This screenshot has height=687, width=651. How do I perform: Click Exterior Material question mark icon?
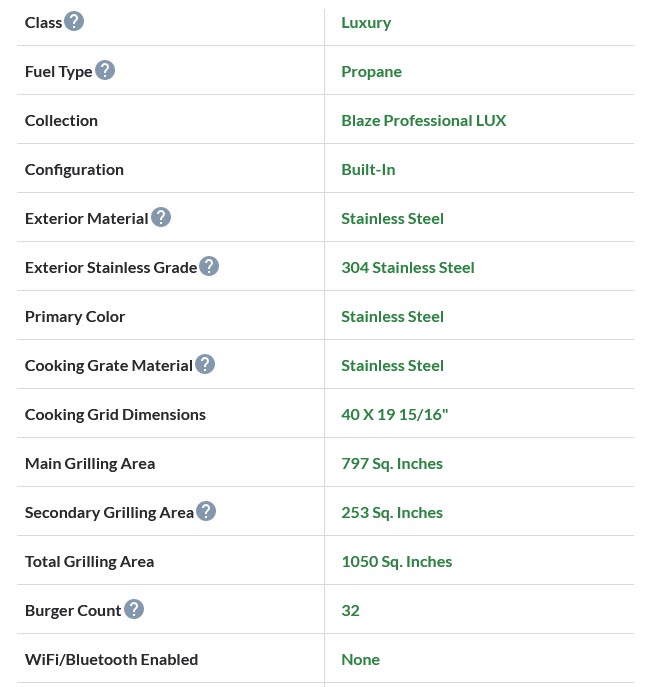[161, 217]
